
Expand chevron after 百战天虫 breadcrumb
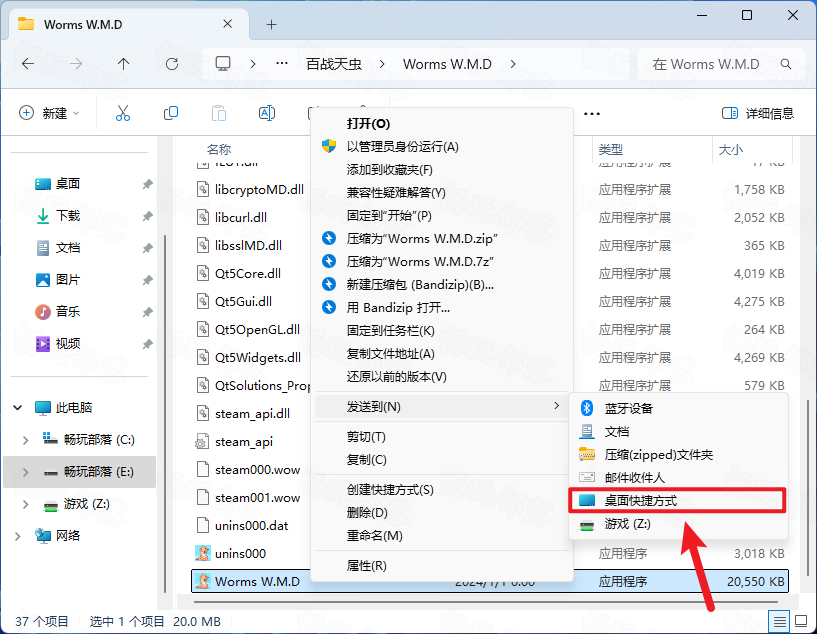tap(382, 64)
